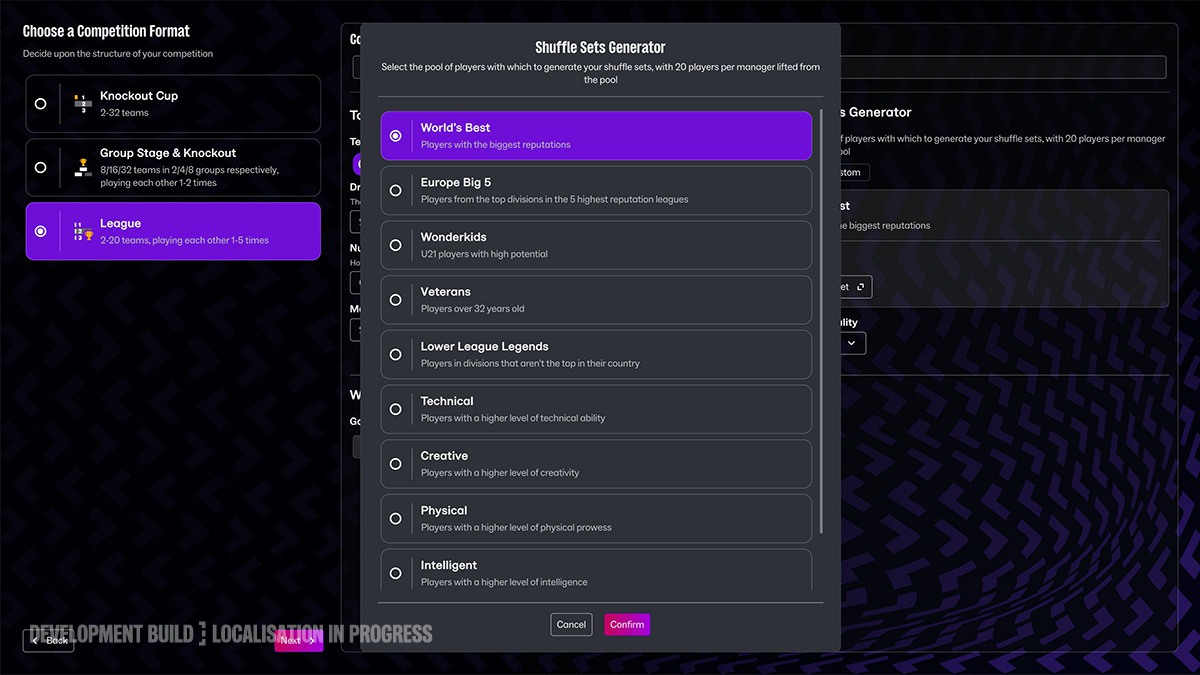Click the '2-32 teams' description text
The width and height of the screenshot is (1200, 675).
[124, 113]
